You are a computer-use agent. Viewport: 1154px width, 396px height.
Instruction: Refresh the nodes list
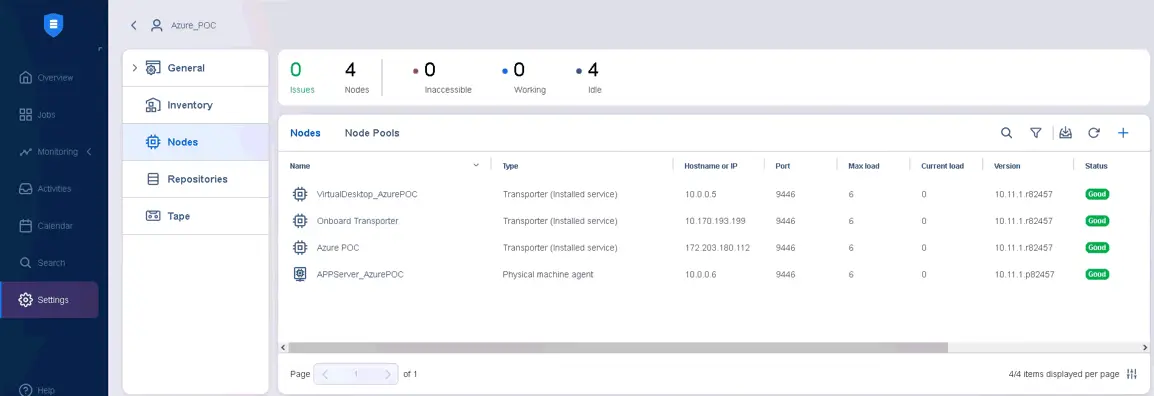click(x=1094, y=133)
